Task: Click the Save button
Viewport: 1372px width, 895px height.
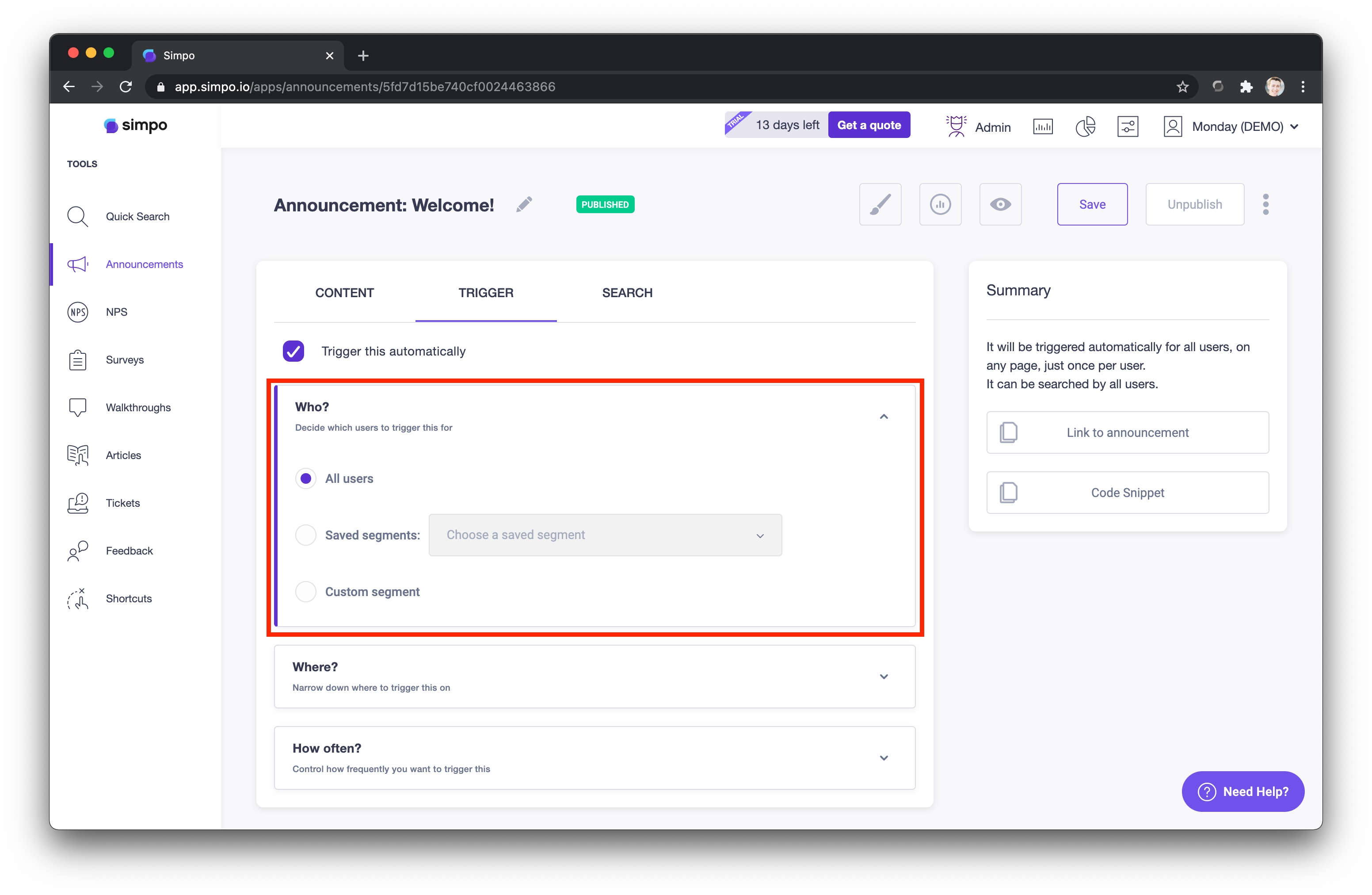Action: [x=1092, y=204]
